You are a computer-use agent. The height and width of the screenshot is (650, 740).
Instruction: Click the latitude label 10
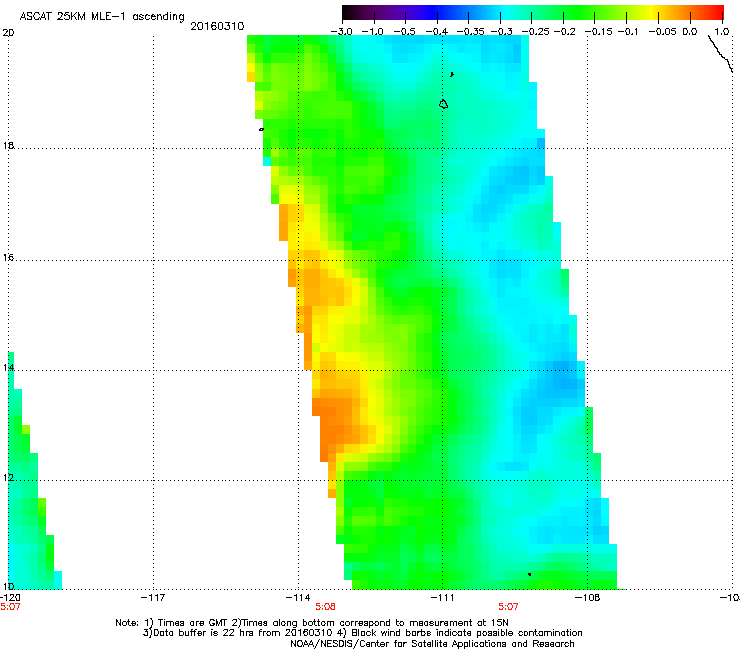(x=8, y=586)
